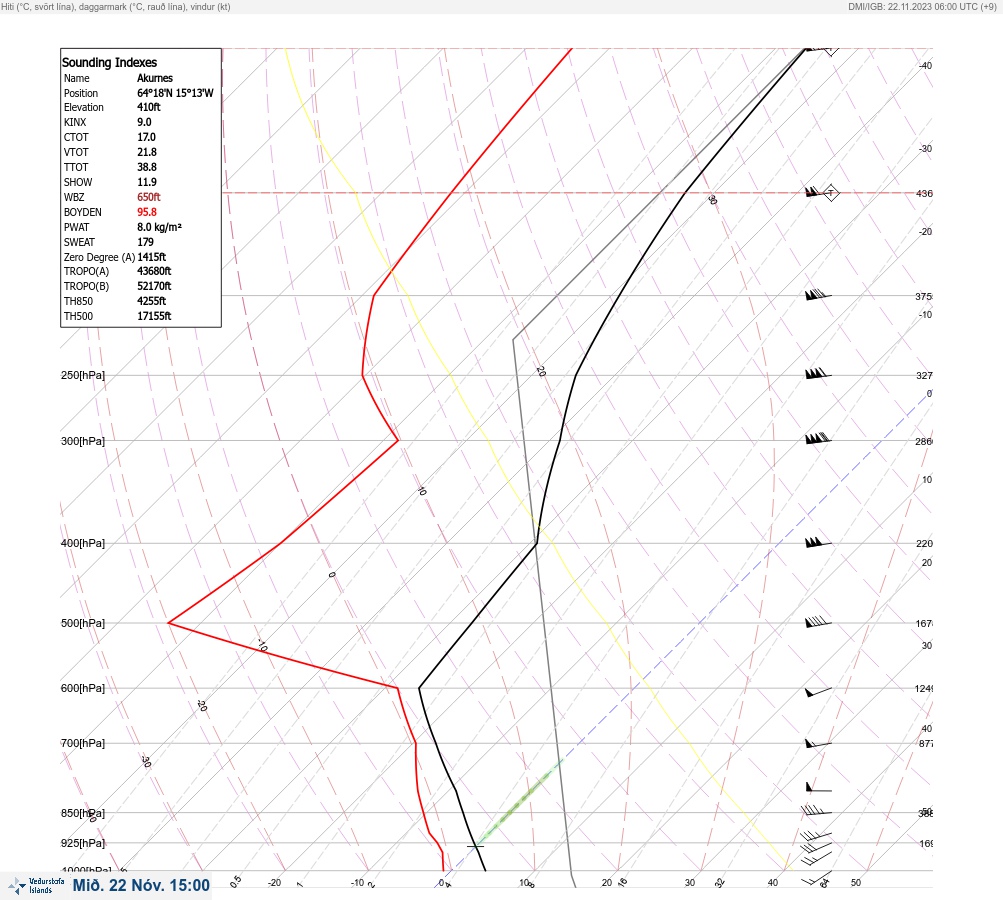The width and height of the screenshot is (1003, 900).
Task: Select the KINX value 9.0
Action: [144, 122]
